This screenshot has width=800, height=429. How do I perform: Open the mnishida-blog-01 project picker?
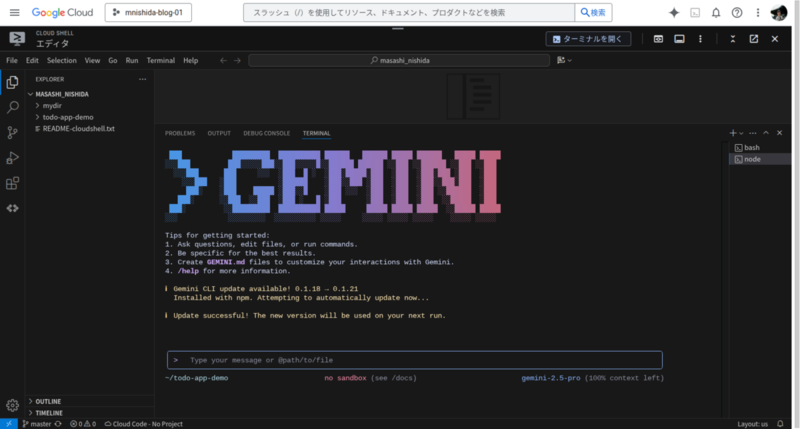148,12
